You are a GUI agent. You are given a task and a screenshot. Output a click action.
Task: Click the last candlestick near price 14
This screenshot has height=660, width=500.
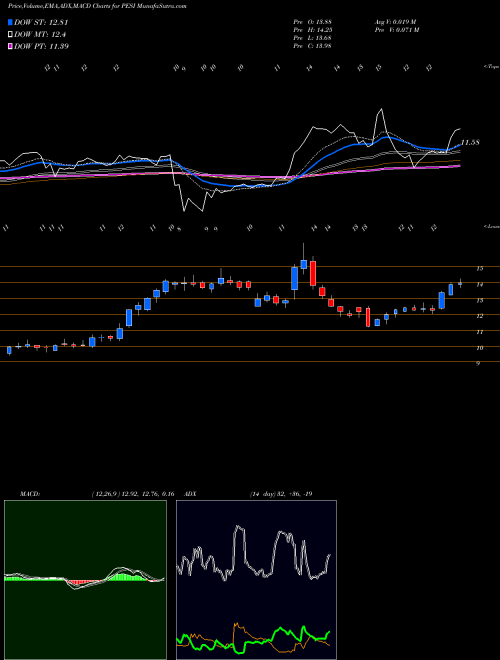[x=460, y=284]
